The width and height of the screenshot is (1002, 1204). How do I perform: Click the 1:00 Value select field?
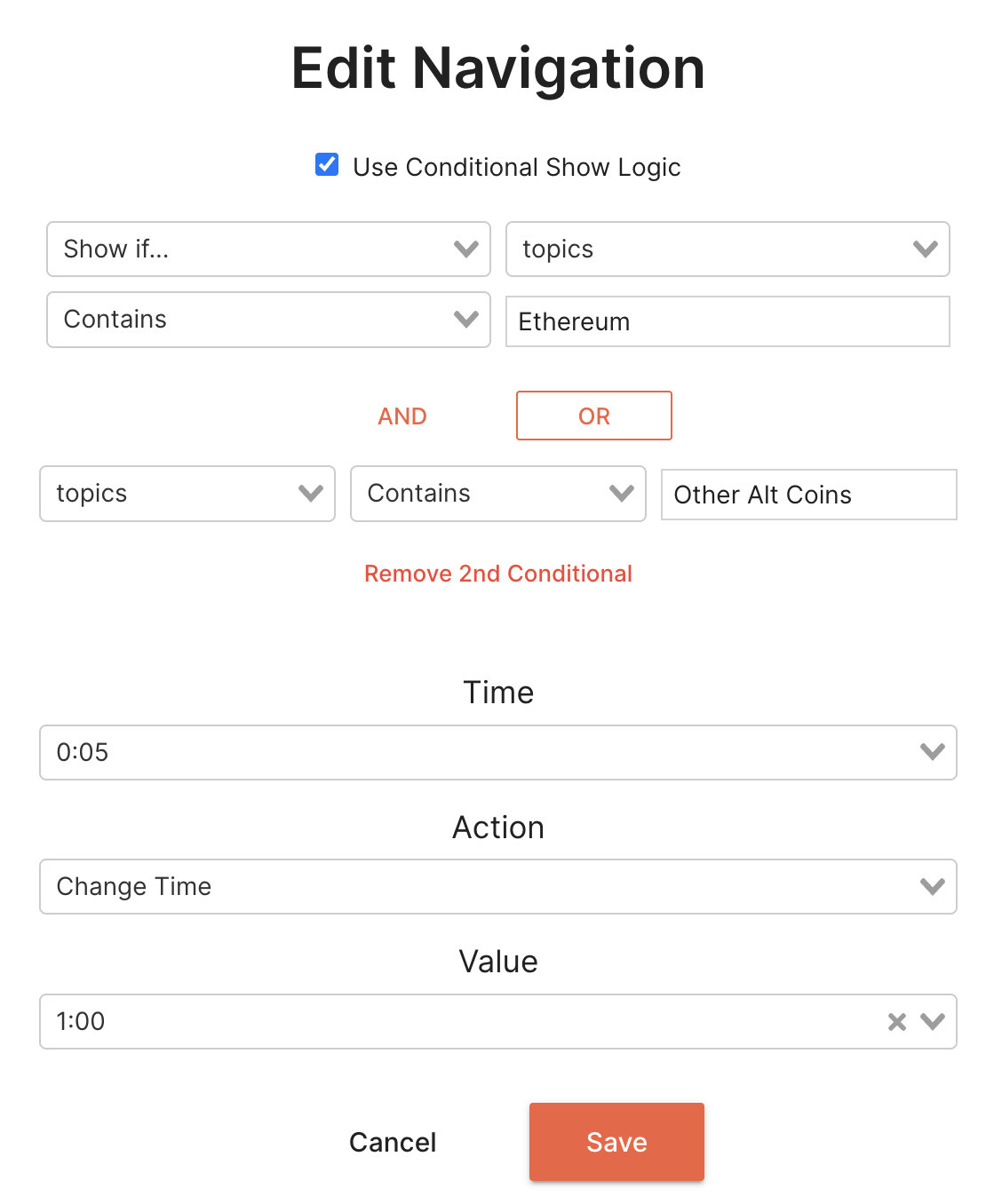(444, 1021)
